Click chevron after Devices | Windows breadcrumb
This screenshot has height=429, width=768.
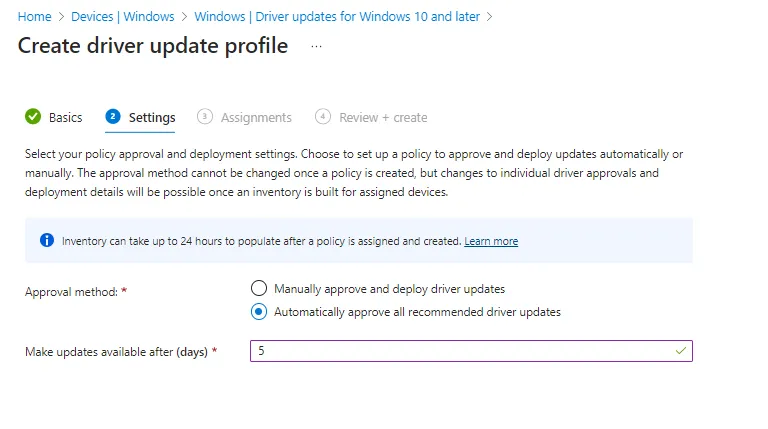[x=184, y=17]
